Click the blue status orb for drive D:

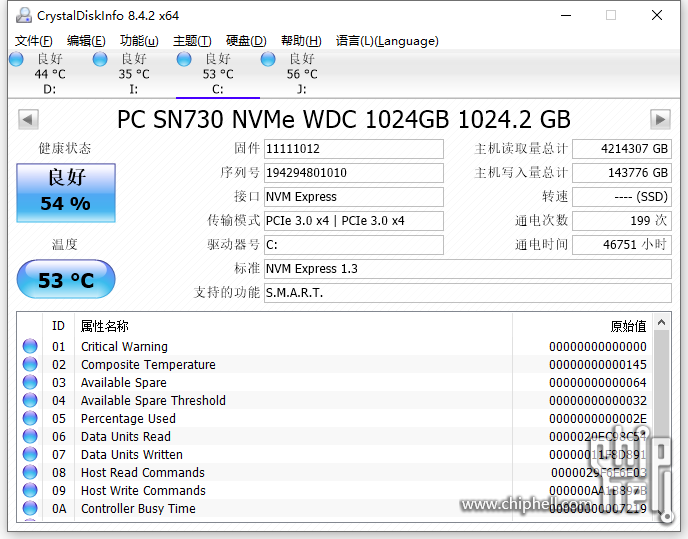click(16, 59)
